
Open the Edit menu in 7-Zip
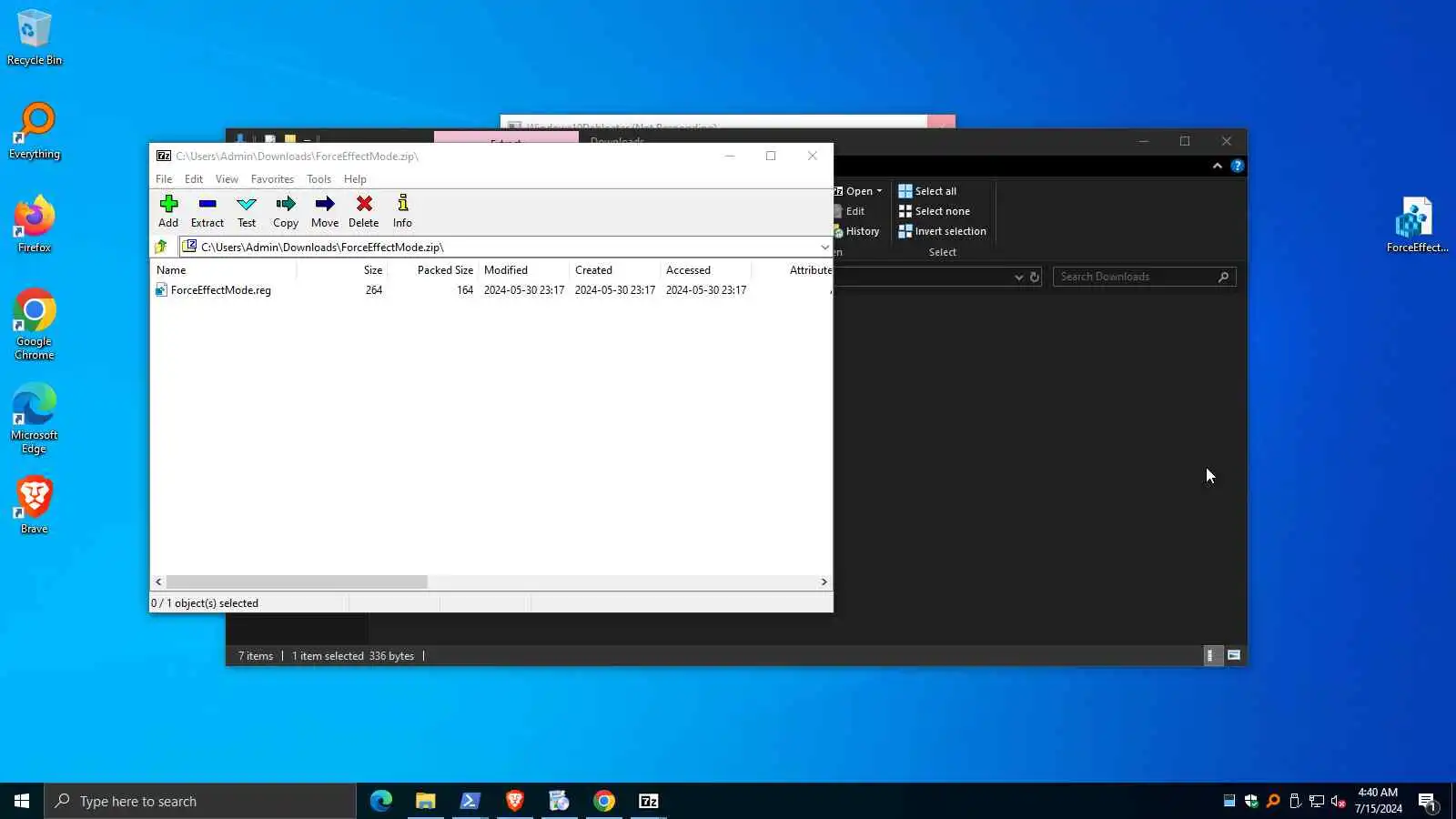click(194, 179)
